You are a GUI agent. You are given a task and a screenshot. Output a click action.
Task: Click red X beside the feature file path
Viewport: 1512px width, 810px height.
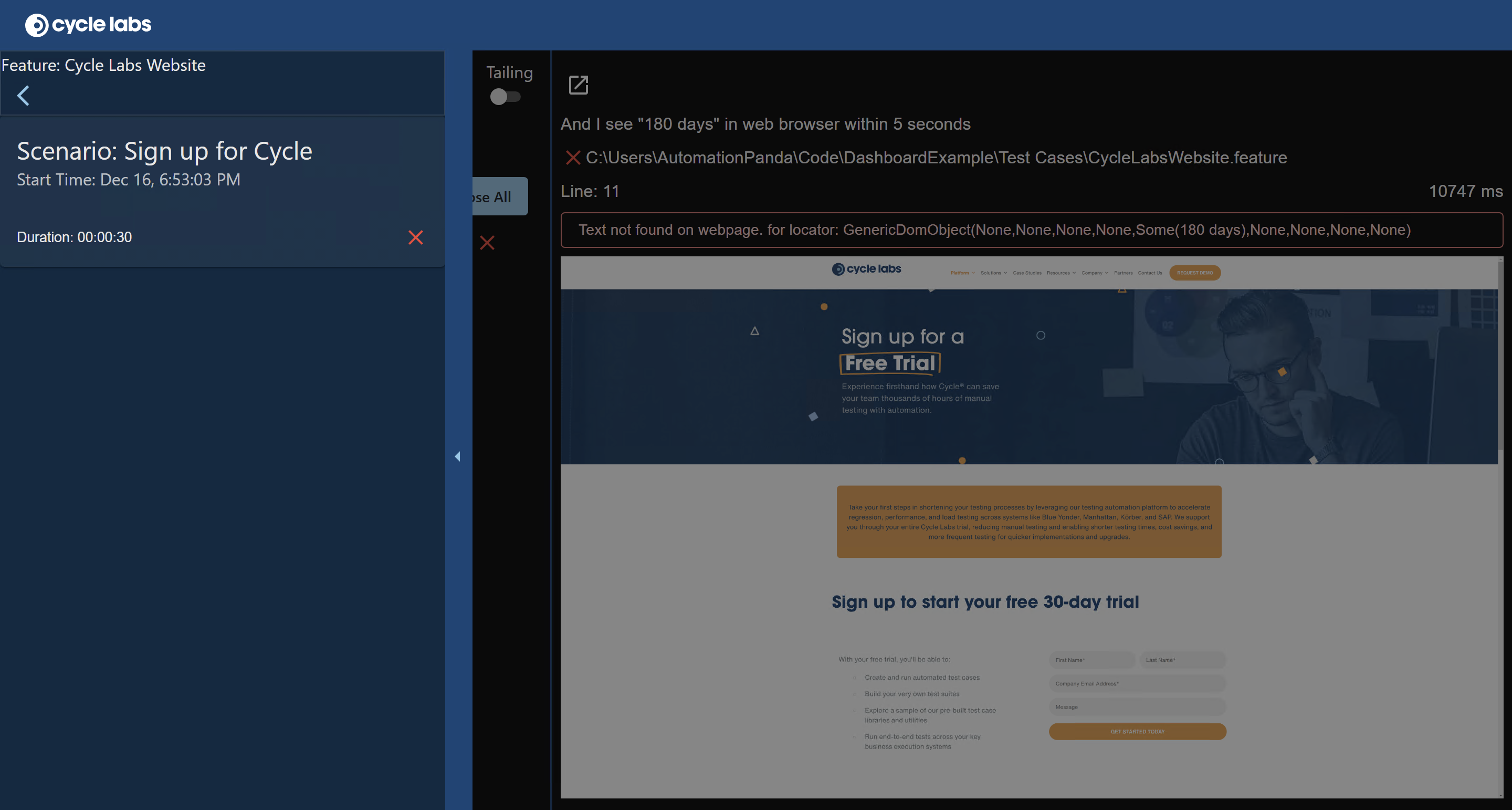pos(572,158)
